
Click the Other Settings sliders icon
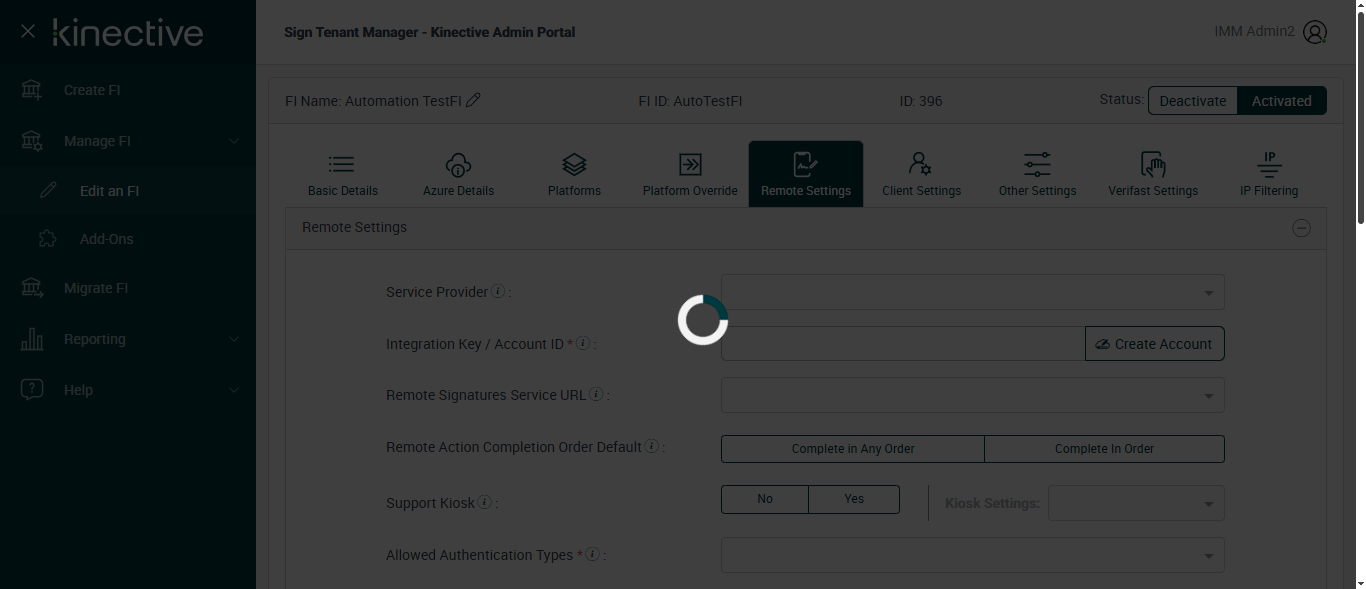(x=1037, y=164)
